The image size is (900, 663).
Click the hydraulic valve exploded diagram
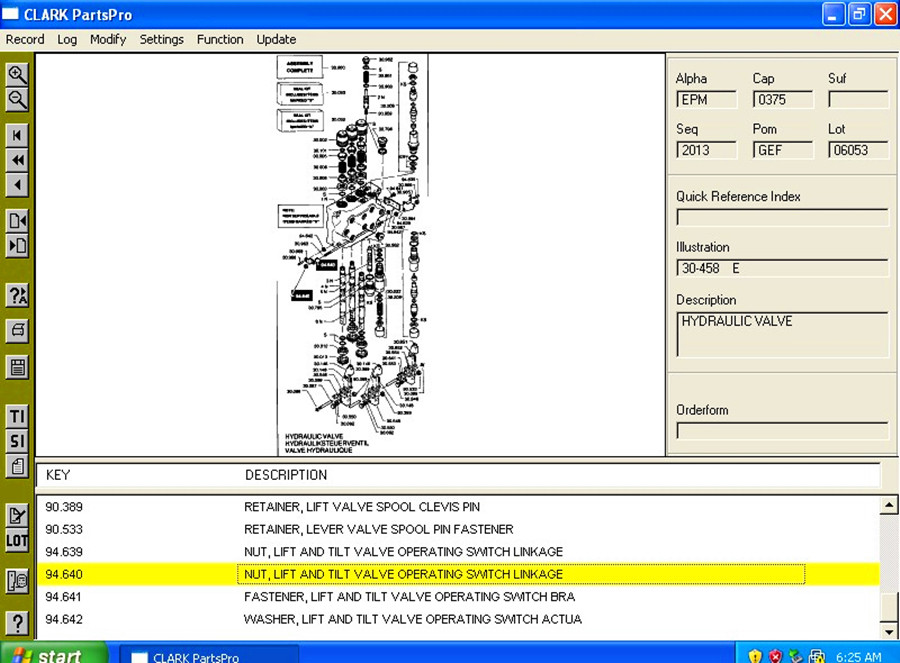(x=352, y=255)
